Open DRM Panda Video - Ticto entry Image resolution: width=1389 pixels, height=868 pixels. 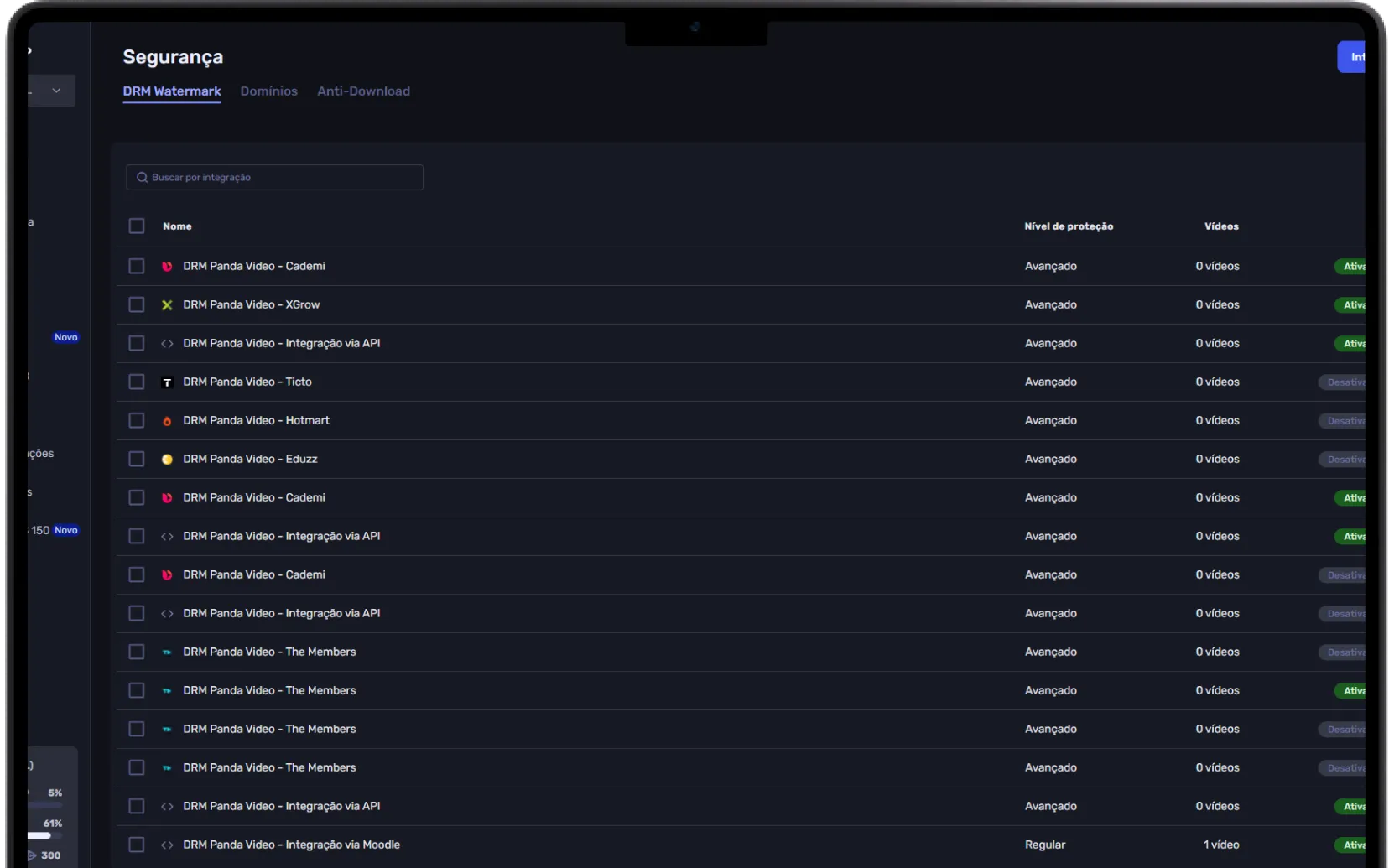coord(247,382)
